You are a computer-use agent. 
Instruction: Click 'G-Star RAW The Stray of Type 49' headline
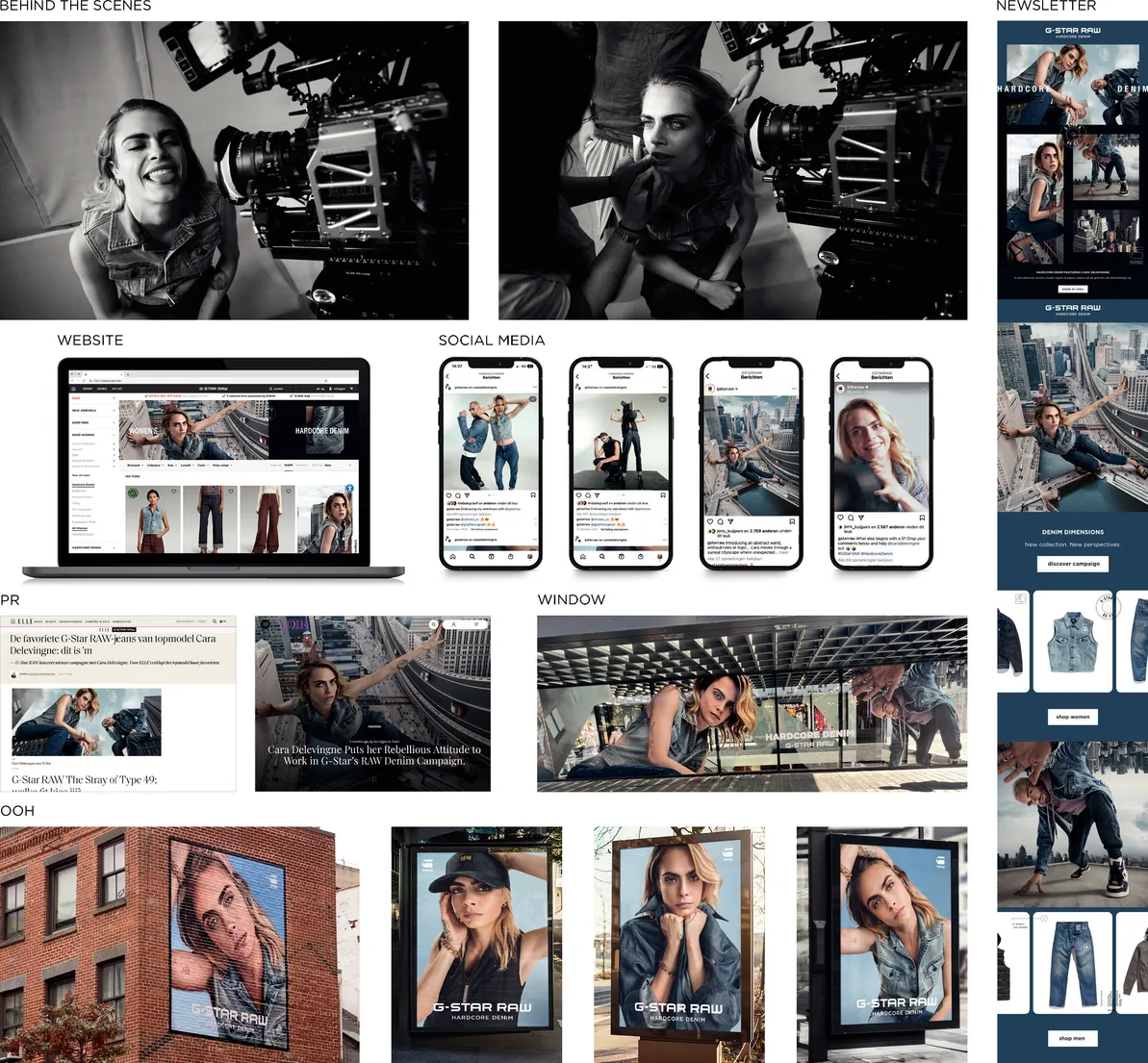point(84,779)
